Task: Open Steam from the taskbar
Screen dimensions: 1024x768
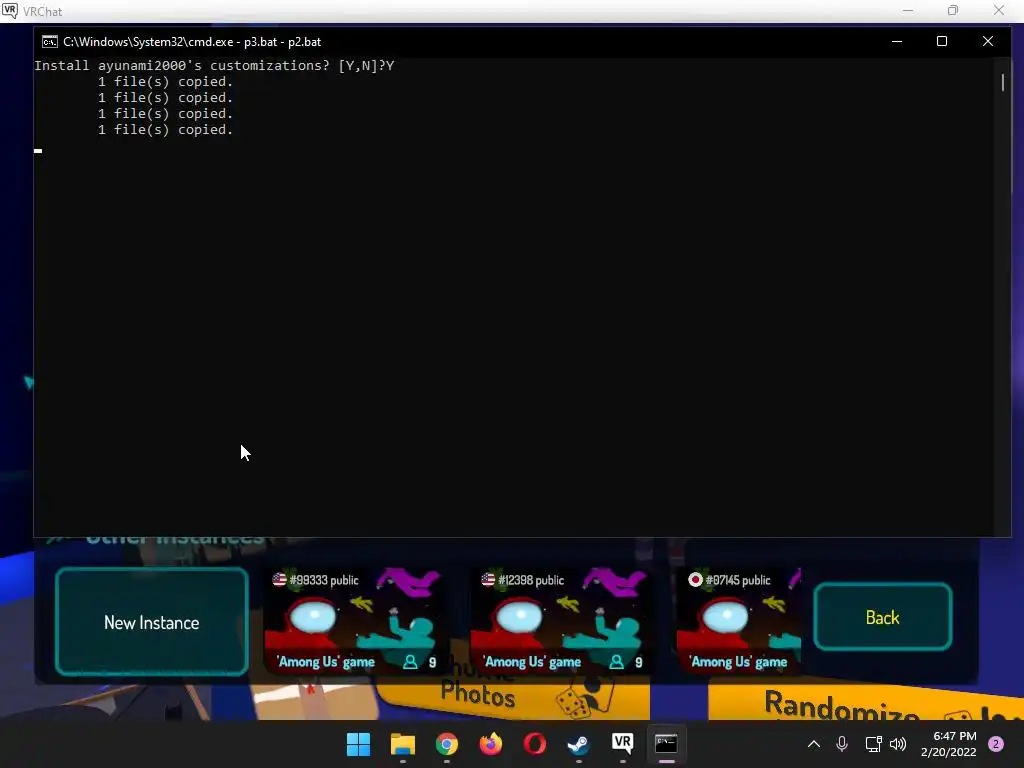Action: coord(578,744)
